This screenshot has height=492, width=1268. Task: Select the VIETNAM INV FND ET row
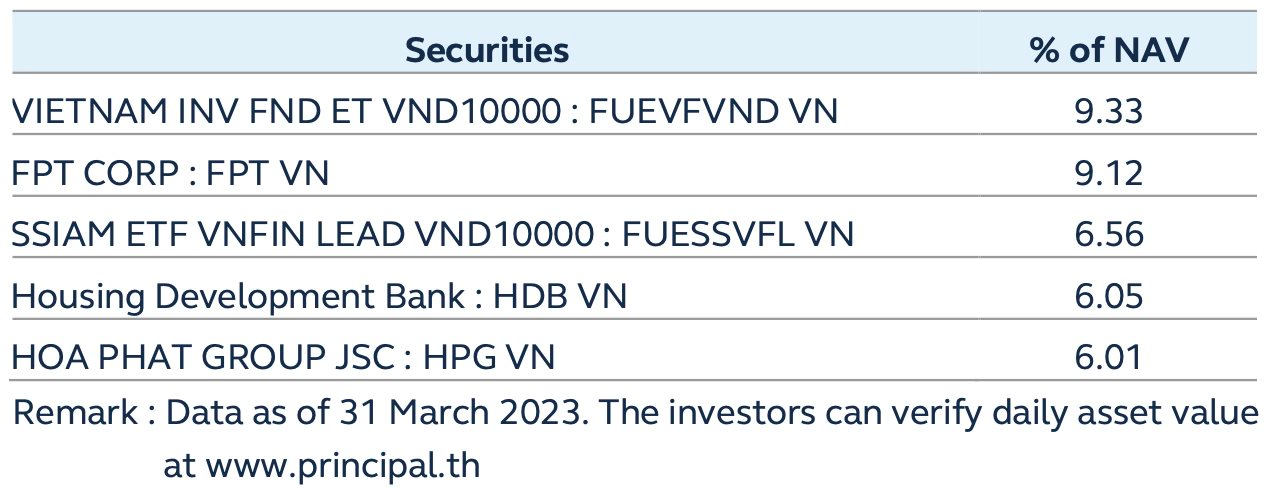point(634,112)
